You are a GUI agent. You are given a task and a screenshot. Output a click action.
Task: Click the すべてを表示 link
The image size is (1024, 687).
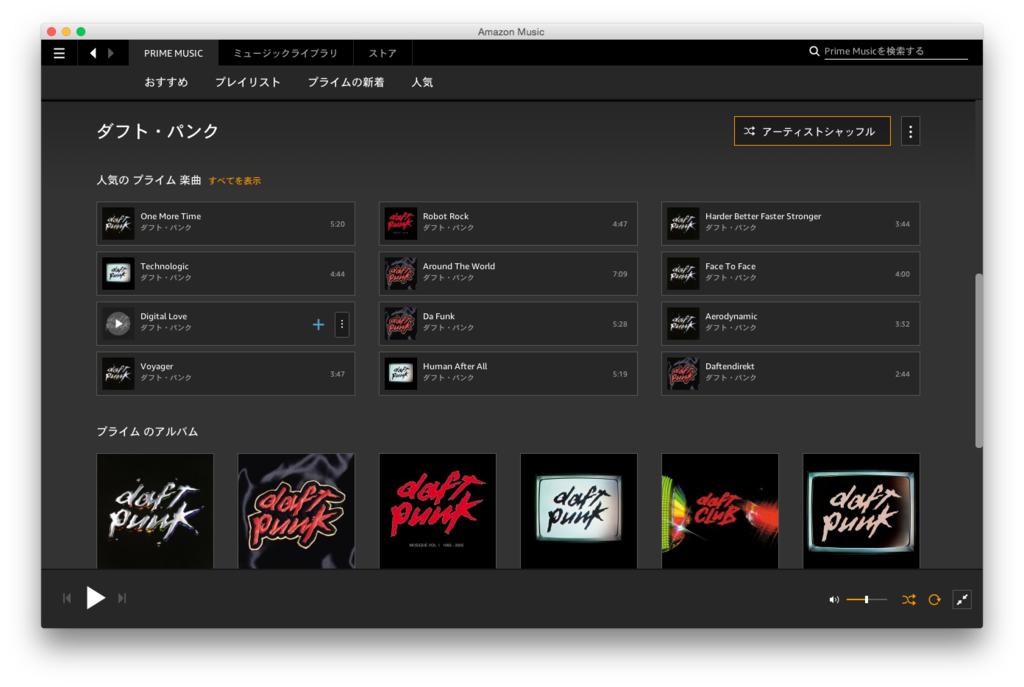234,181
